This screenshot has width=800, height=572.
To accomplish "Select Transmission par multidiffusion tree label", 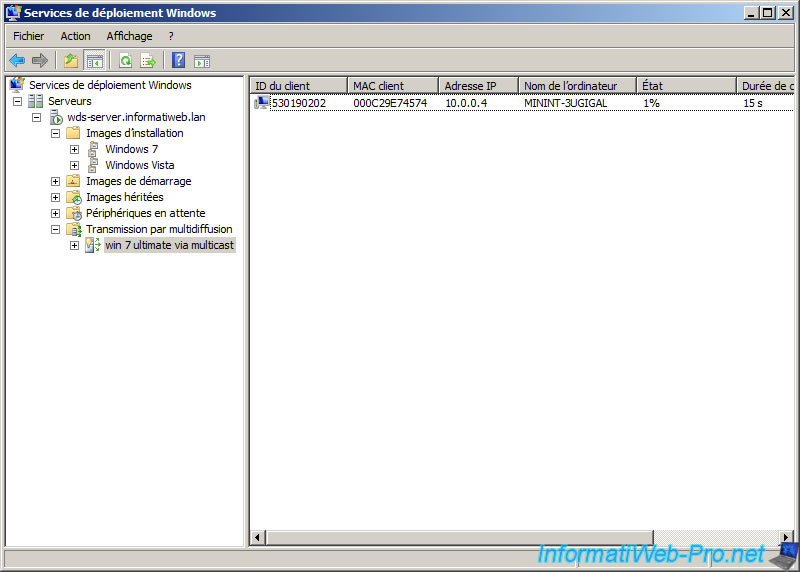I will pos(159,229).
